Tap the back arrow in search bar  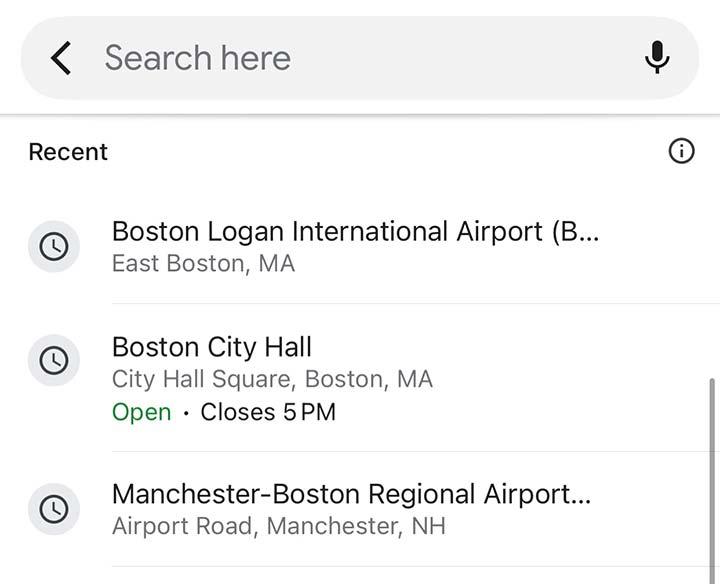[61, 59]
